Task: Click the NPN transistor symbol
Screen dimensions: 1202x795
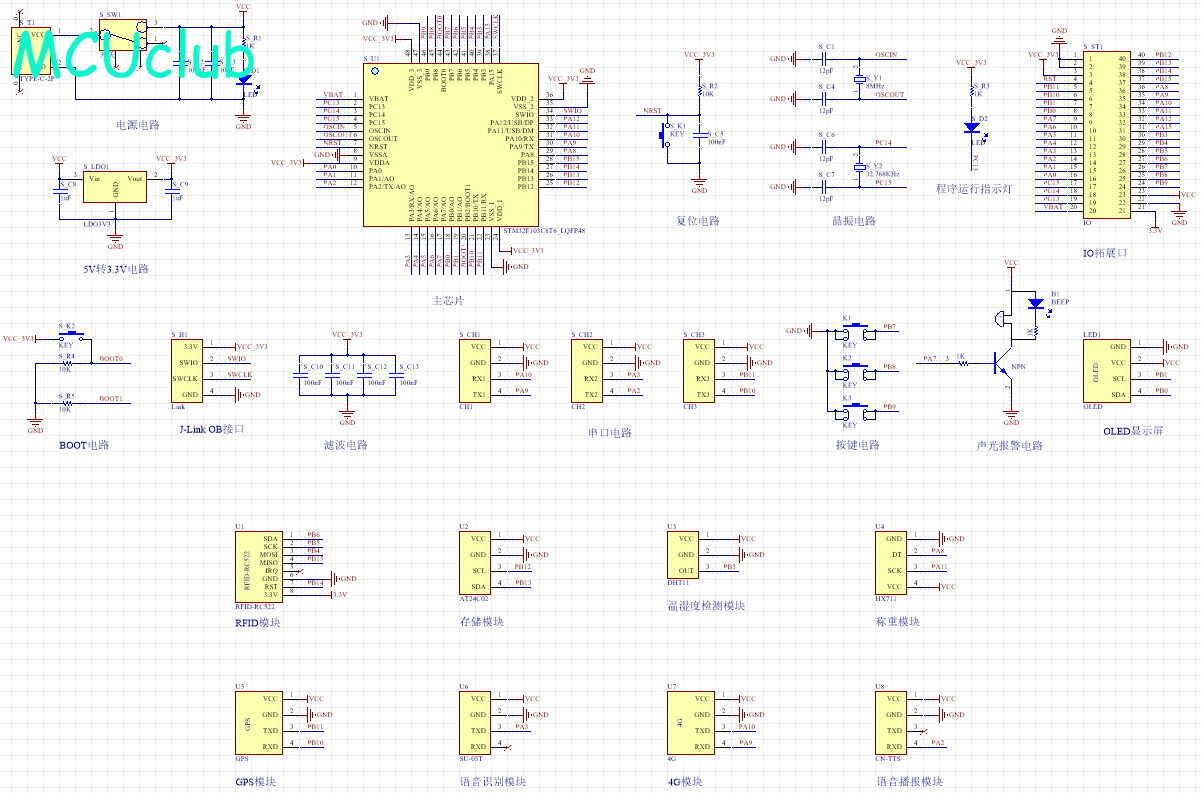Action: 1002,363
